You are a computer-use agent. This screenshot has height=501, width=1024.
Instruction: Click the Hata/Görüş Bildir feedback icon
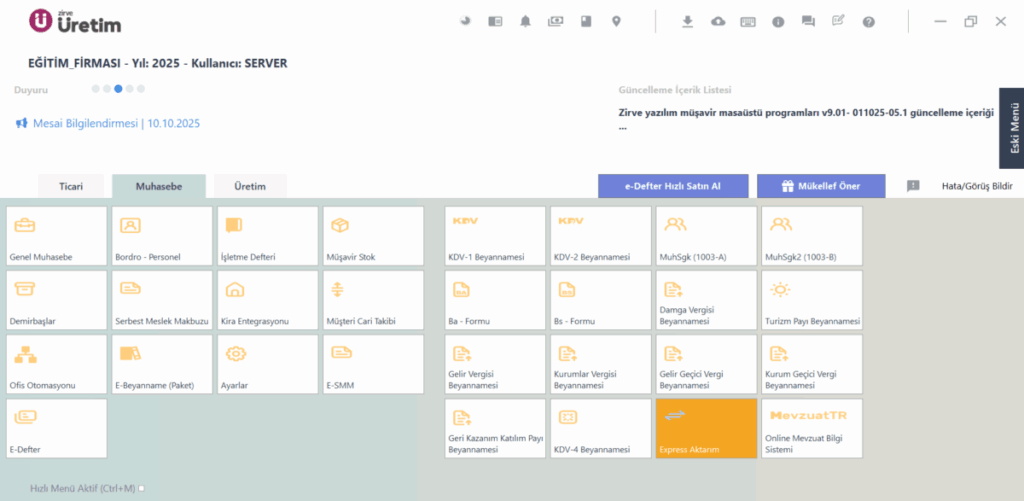(x=913, y=186)
